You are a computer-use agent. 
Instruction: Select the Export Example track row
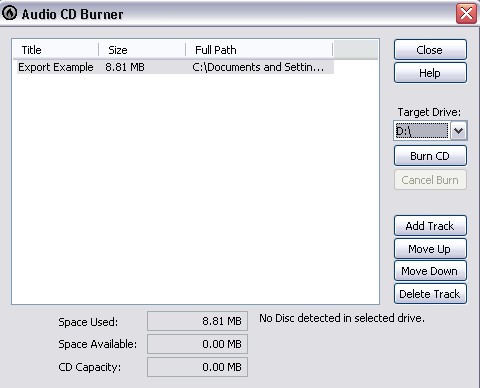pyautogui.click(x=175, y=67)
